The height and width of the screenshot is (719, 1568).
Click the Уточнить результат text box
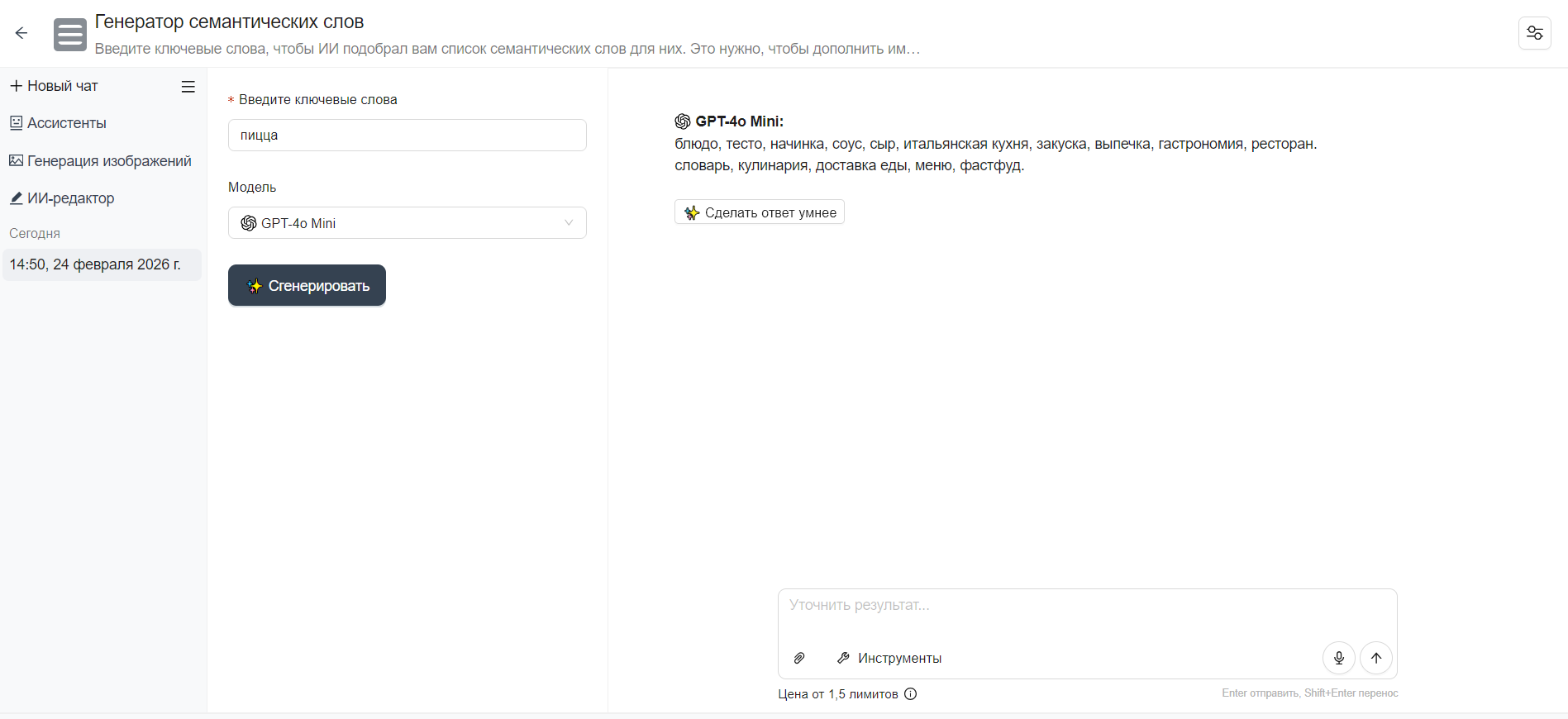(x=1086, y=612)
